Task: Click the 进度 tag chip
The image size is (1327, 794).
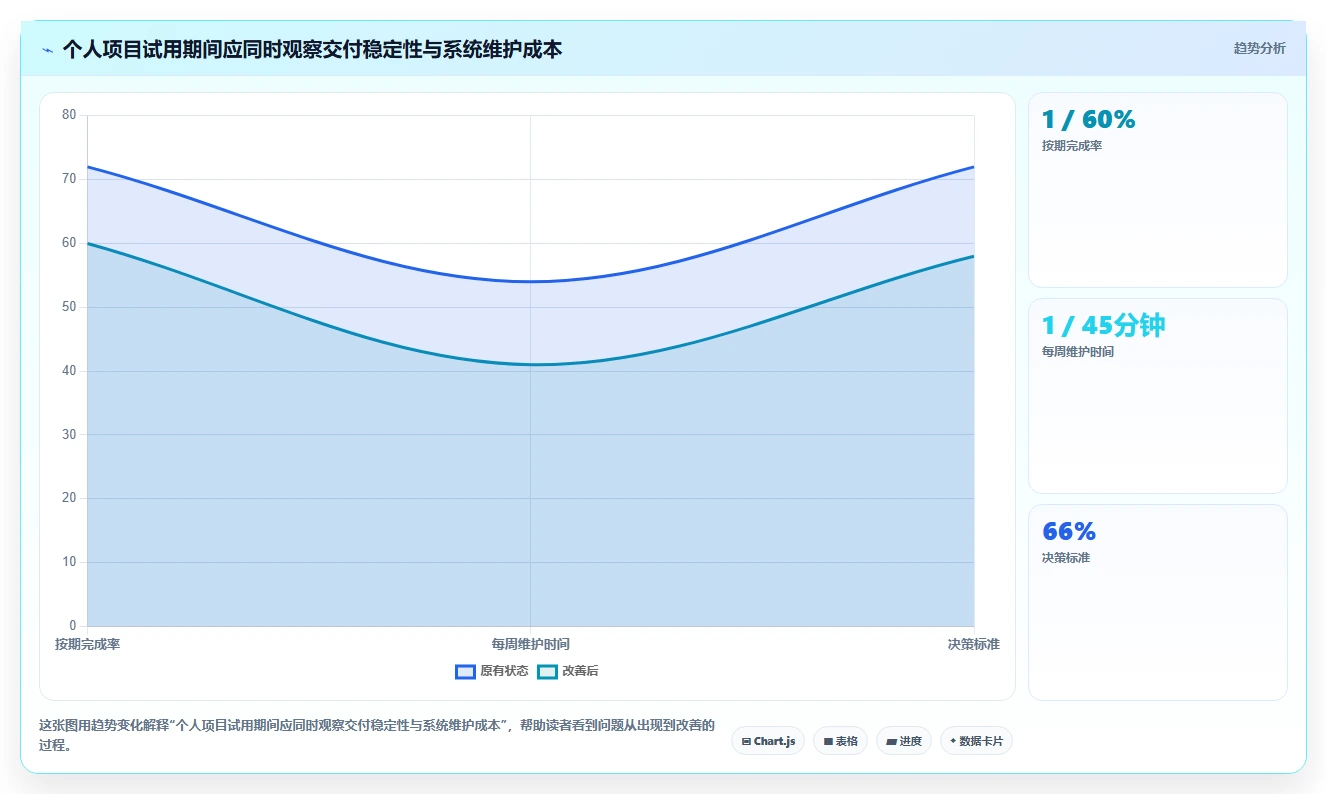Action: coord(904,741)
